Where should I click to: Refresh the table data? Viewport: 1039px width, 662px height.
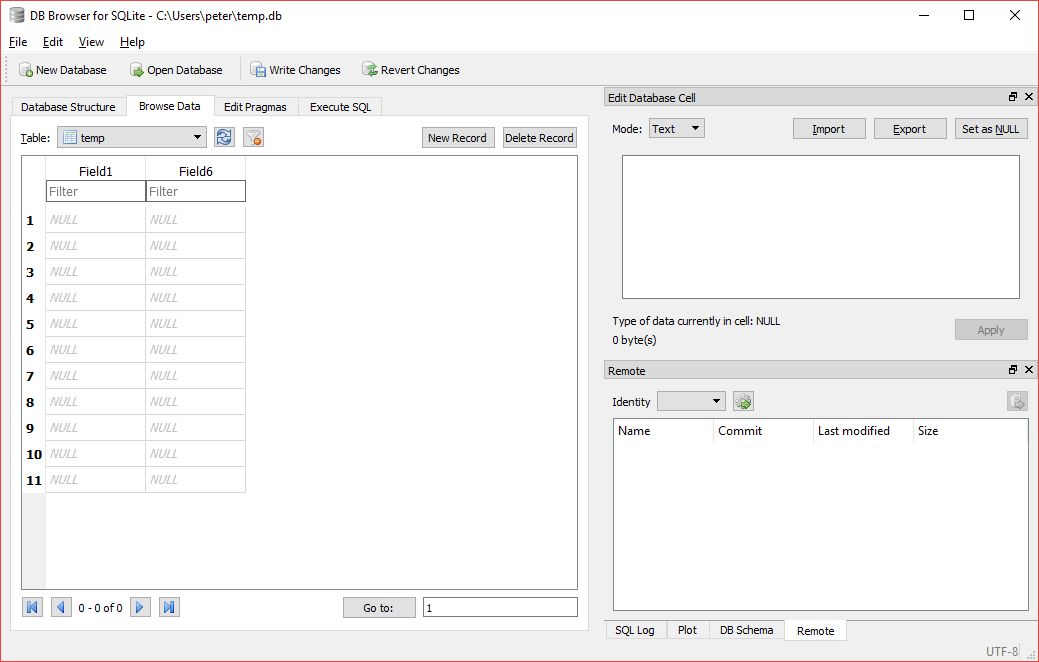pos(224,137)
